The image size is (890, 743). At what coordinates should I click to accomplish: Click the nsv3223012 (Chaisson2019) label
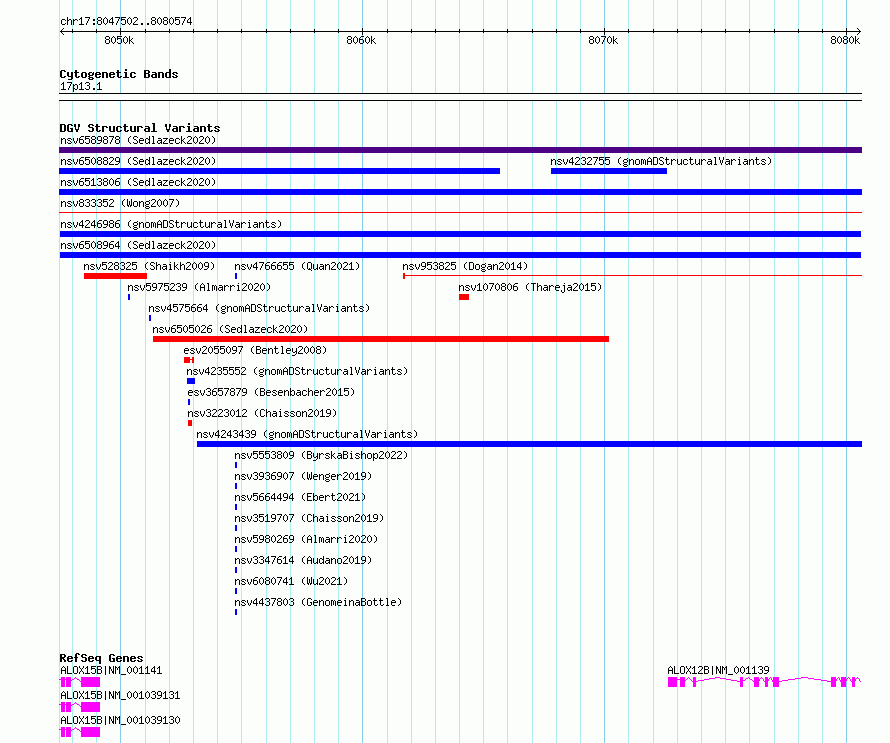(262, 413)
